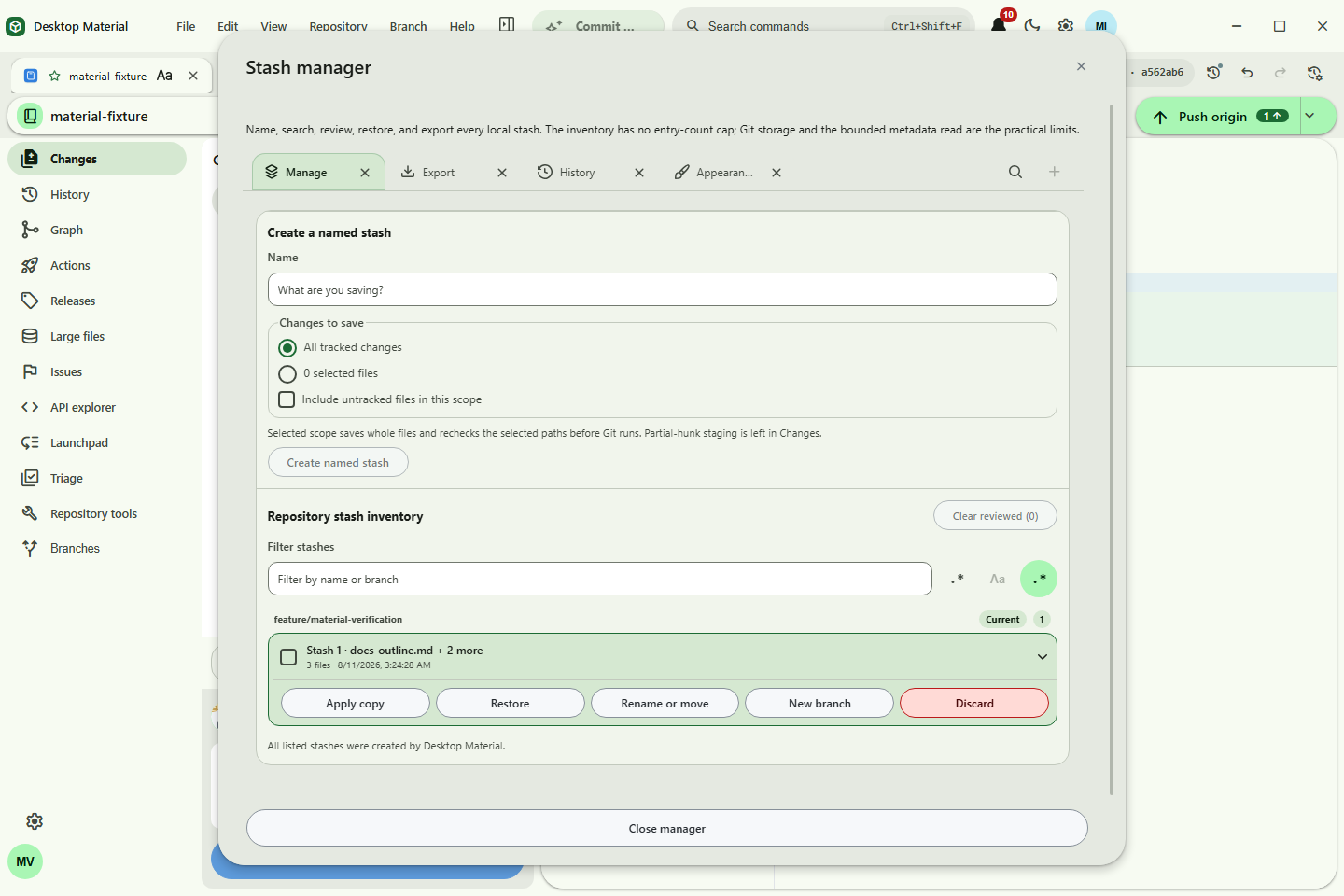
Task: Open History view in the left sidebar
Action: [97, 194]
